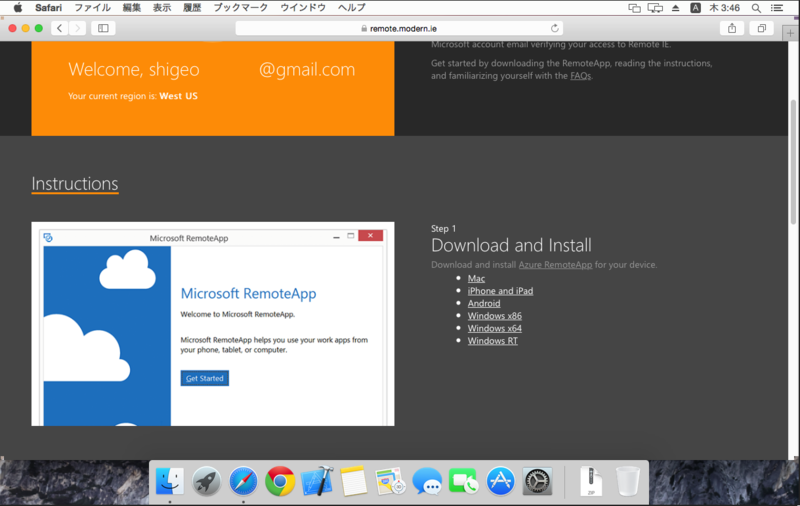Open the ヘルプ menu

352,8
